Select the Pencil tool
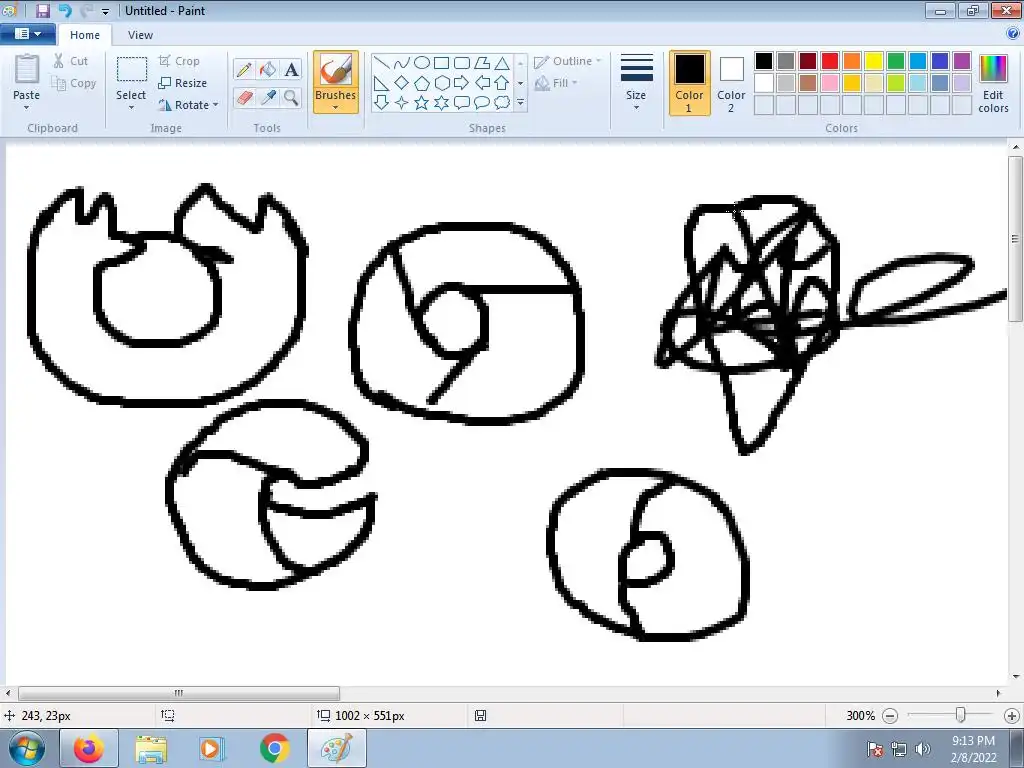 point(244,70)
